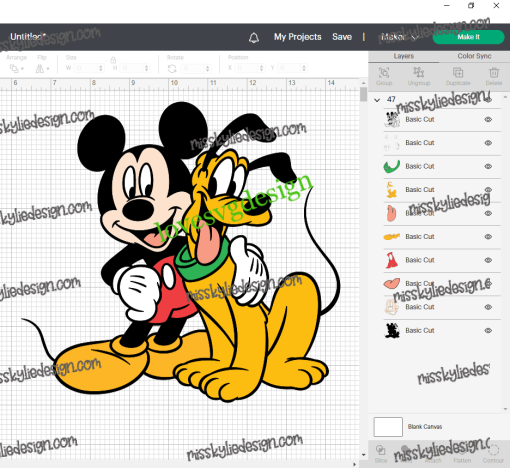Open the notifications bell

pos(254,37)
